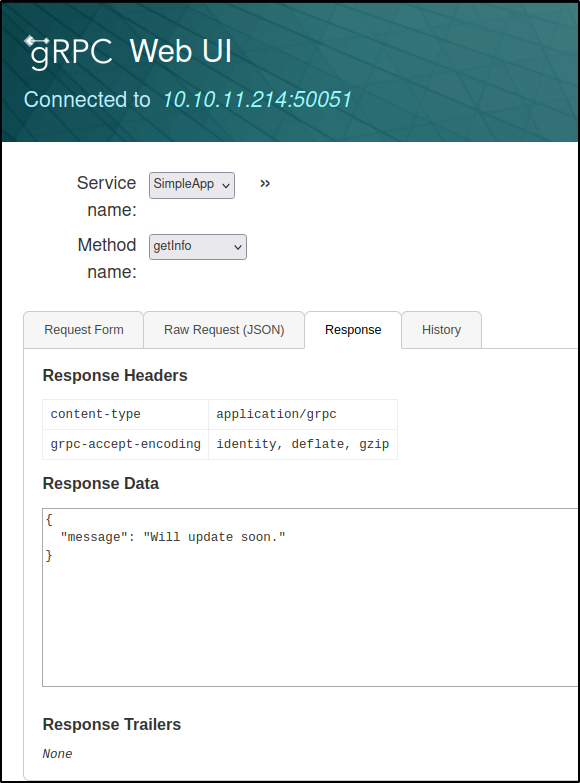Click the identity, deflate, gzip value cell
This screenshot has height=783, width=580.
(x=303, y=444)
